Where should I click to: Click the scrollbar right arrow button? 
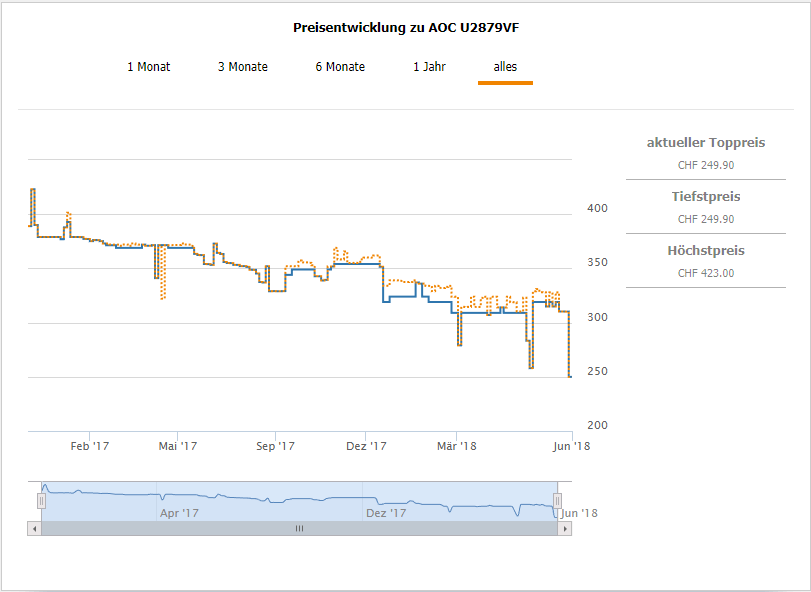[565, 528]
